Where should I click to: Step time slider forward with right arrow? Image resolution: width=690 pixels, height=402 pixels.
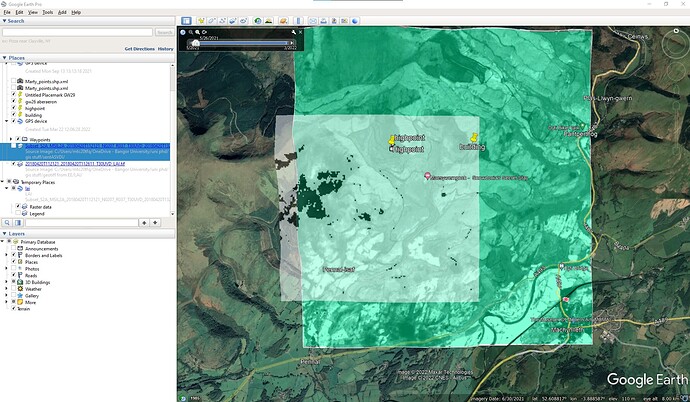click(292, 43)
